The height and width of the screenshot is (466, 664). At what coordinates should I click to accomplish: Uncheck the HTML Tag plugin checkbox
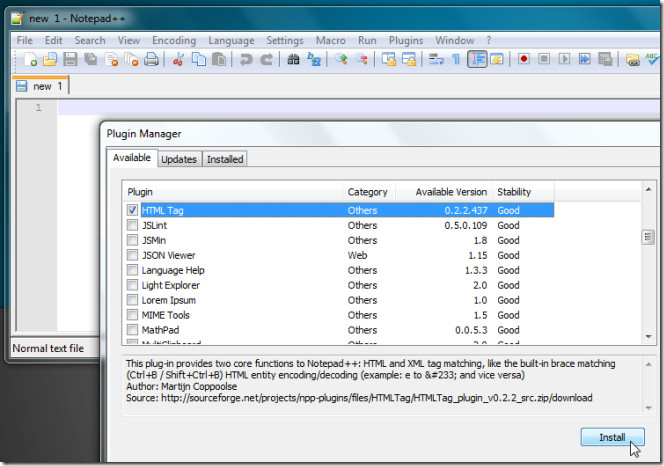(132, 210)
